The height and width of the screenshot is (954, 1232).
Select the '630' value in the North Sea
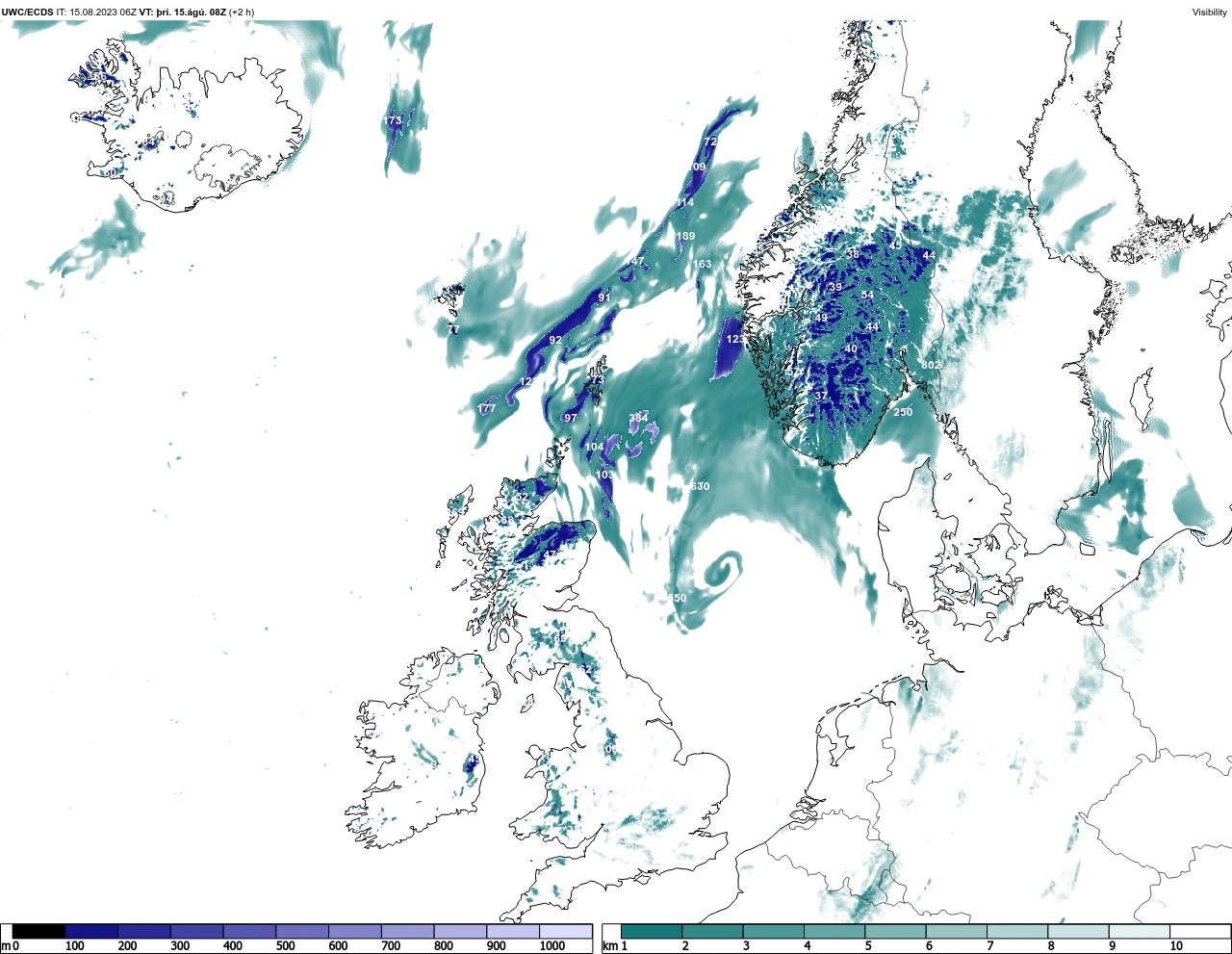pyautogui.click(x=700, y=486)
